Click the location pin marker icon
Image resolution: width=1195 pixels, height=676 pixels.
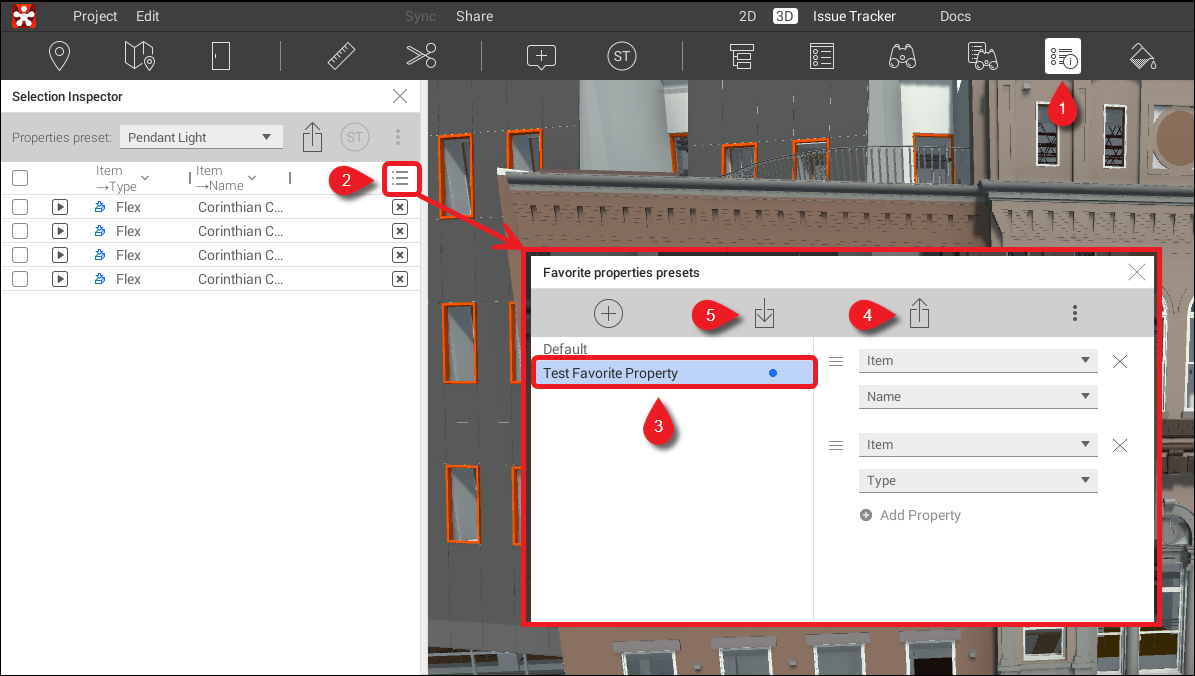[60, 56]
